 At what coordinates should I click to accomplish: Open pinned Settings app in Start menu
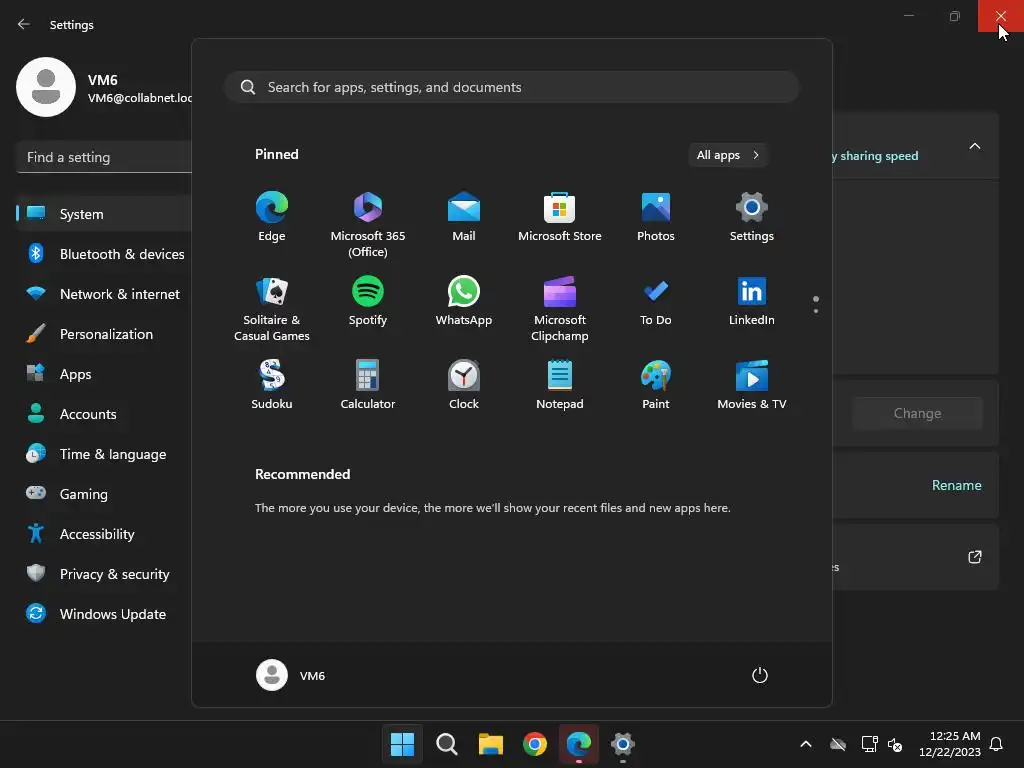click(752, 217)
